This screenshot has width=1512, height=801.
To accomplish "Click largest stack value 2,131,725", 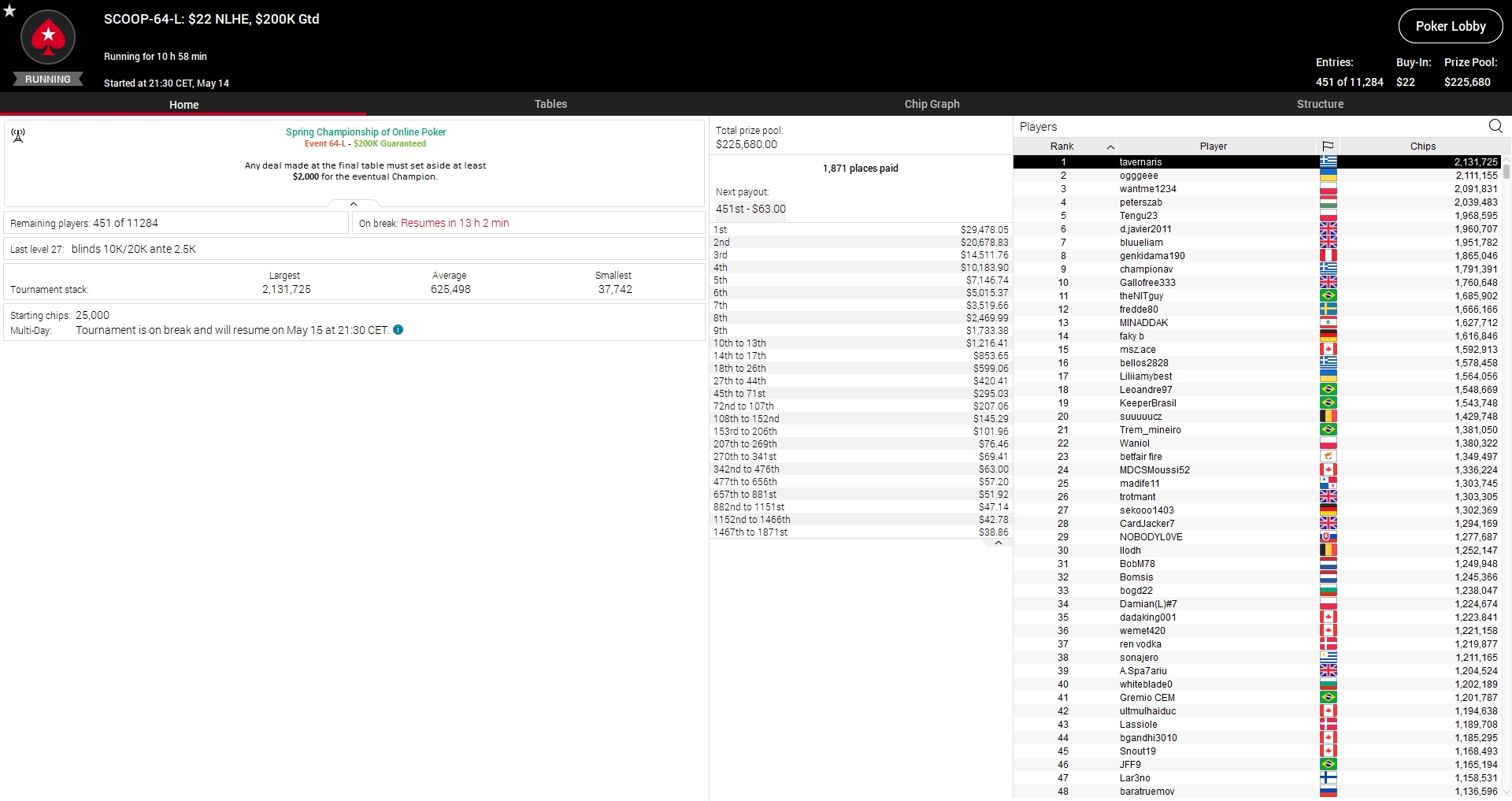I will (287, 289).
